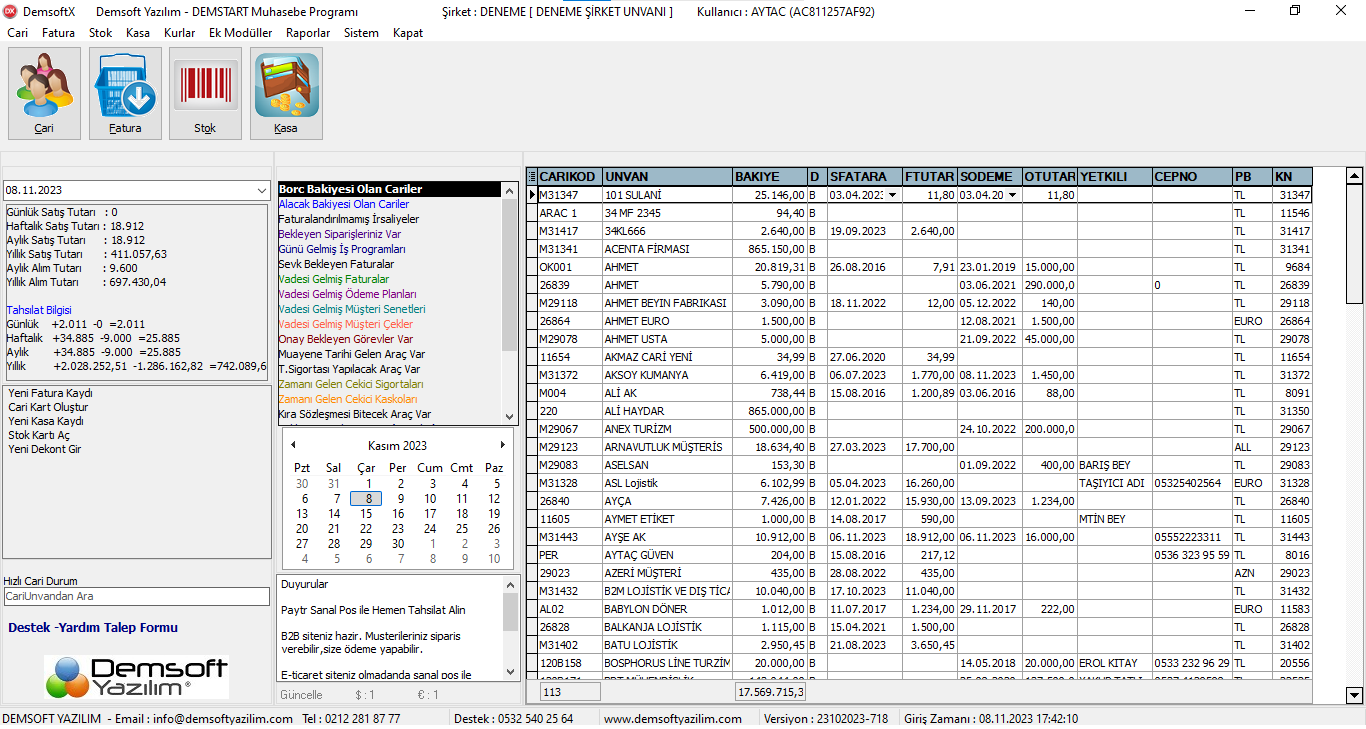Click www.demsoftyazilim.com in status bar

point(673,719)
